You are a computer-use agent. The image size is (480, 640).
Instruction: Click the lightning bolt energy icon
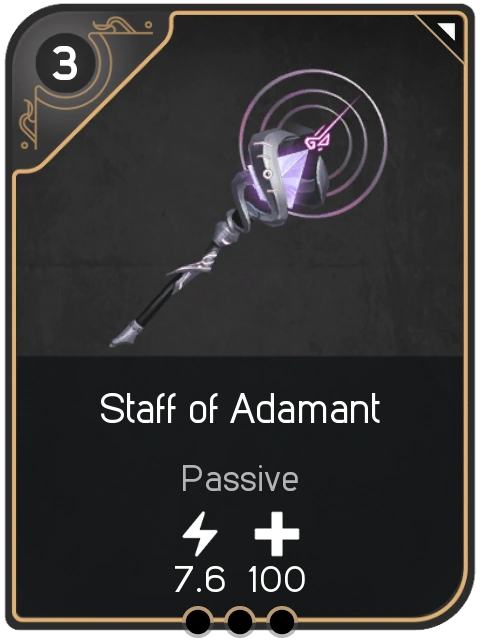(x=200, y=534)
